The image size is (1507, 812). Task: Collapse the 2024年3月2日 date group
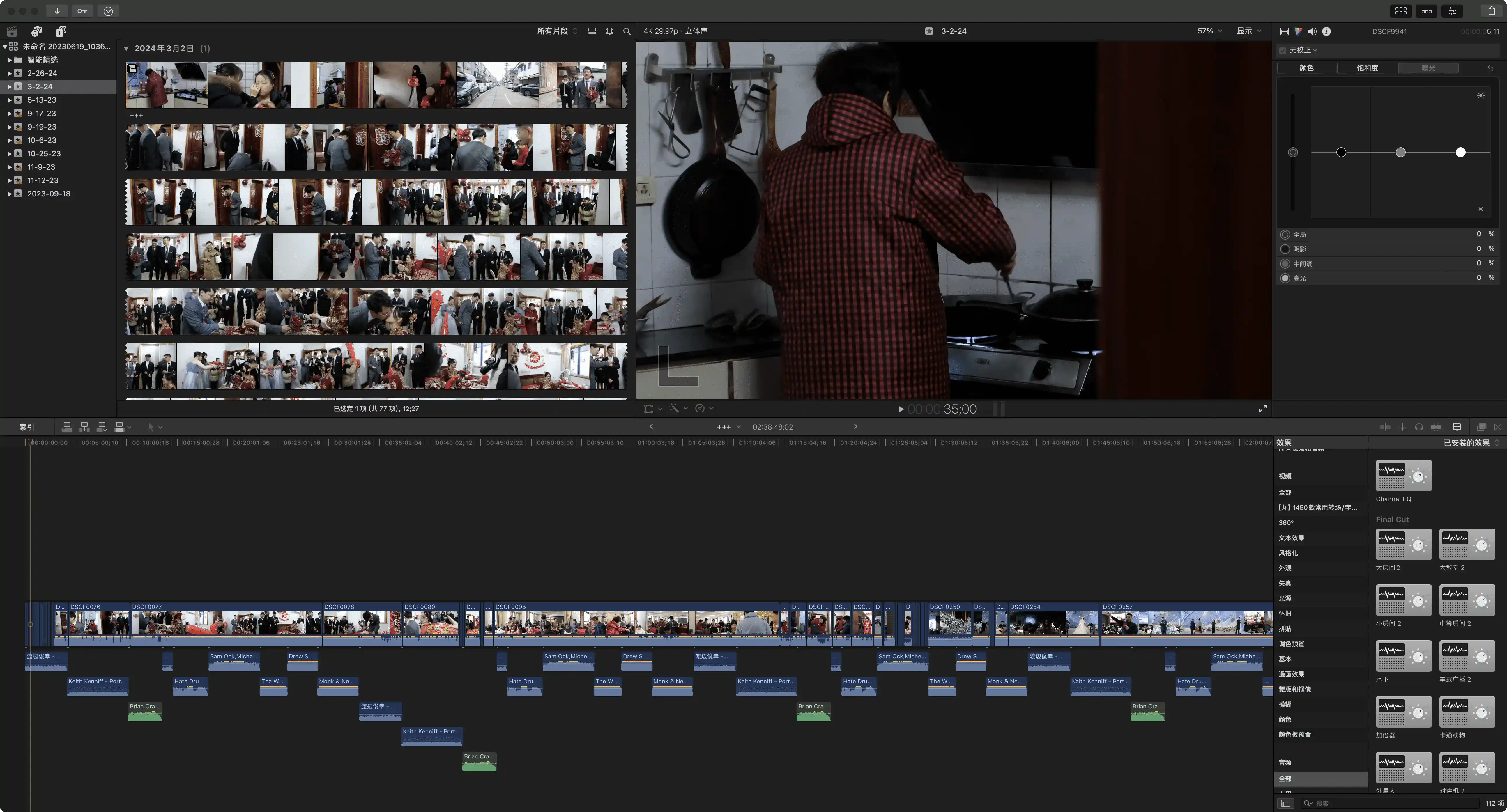pos(126,49)
